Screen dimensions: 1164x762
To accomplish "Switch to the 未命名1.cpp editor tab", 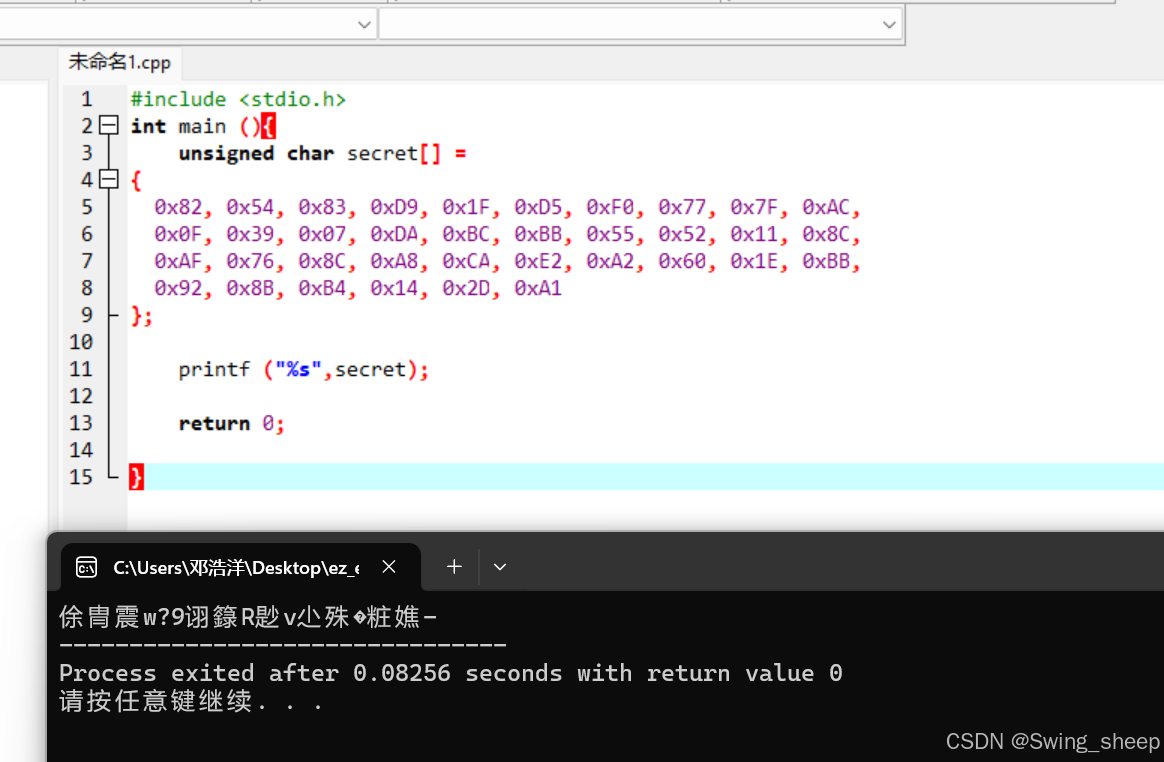I will (x=120, y=62).
